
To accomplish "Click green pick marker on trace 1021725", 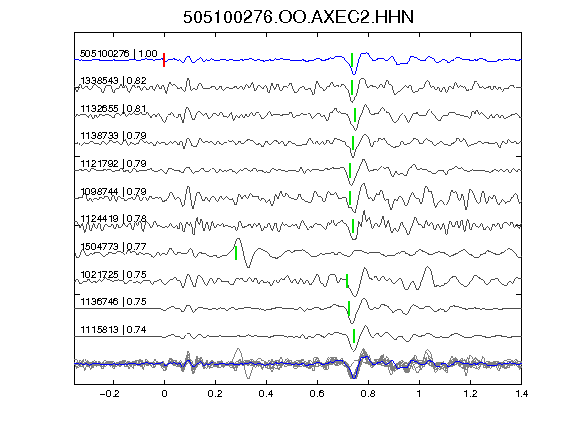I will pyautogui.click(x=347, y=281).
